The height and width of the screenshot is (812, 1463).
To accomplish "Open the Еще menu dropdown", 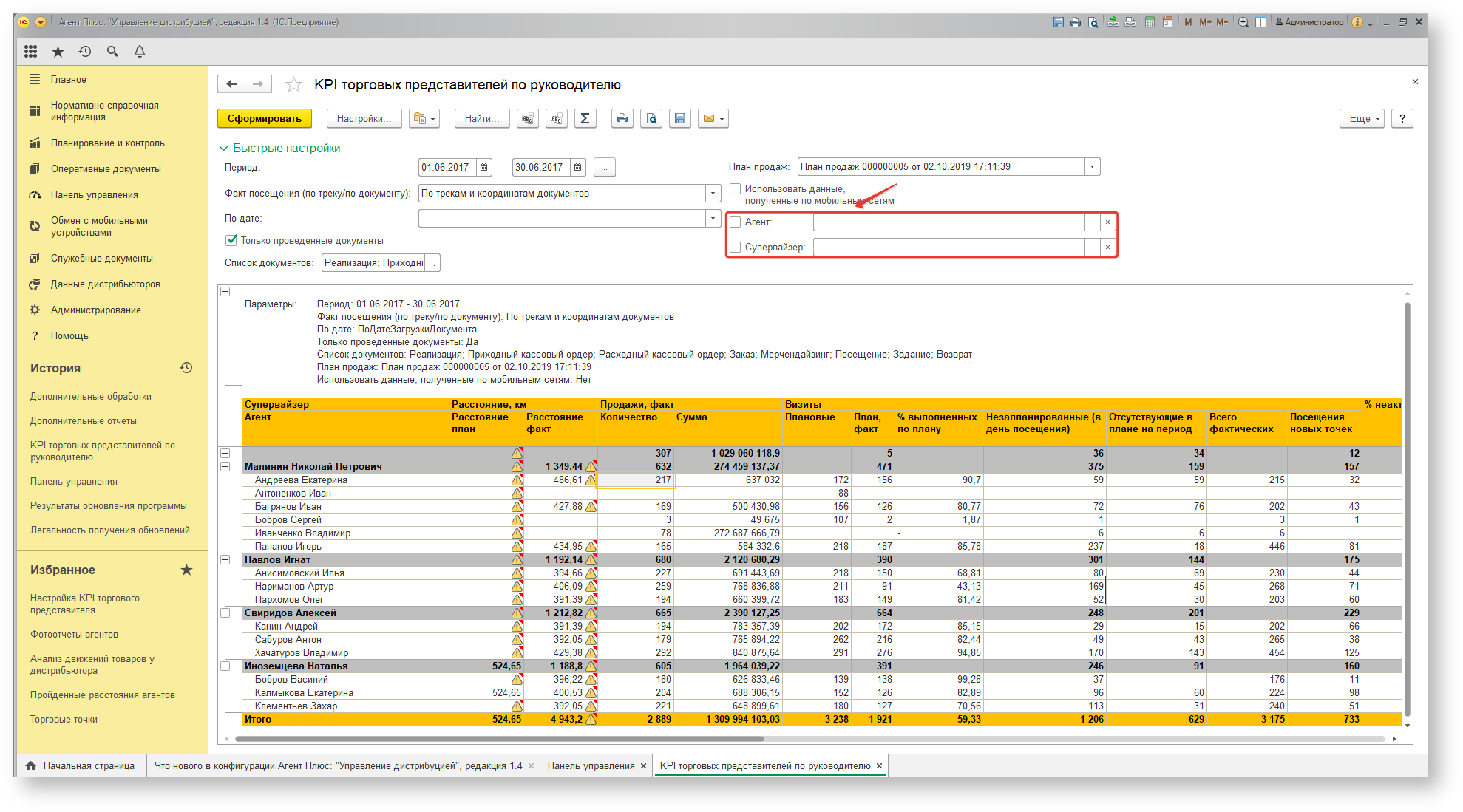I will (1362, 118).
